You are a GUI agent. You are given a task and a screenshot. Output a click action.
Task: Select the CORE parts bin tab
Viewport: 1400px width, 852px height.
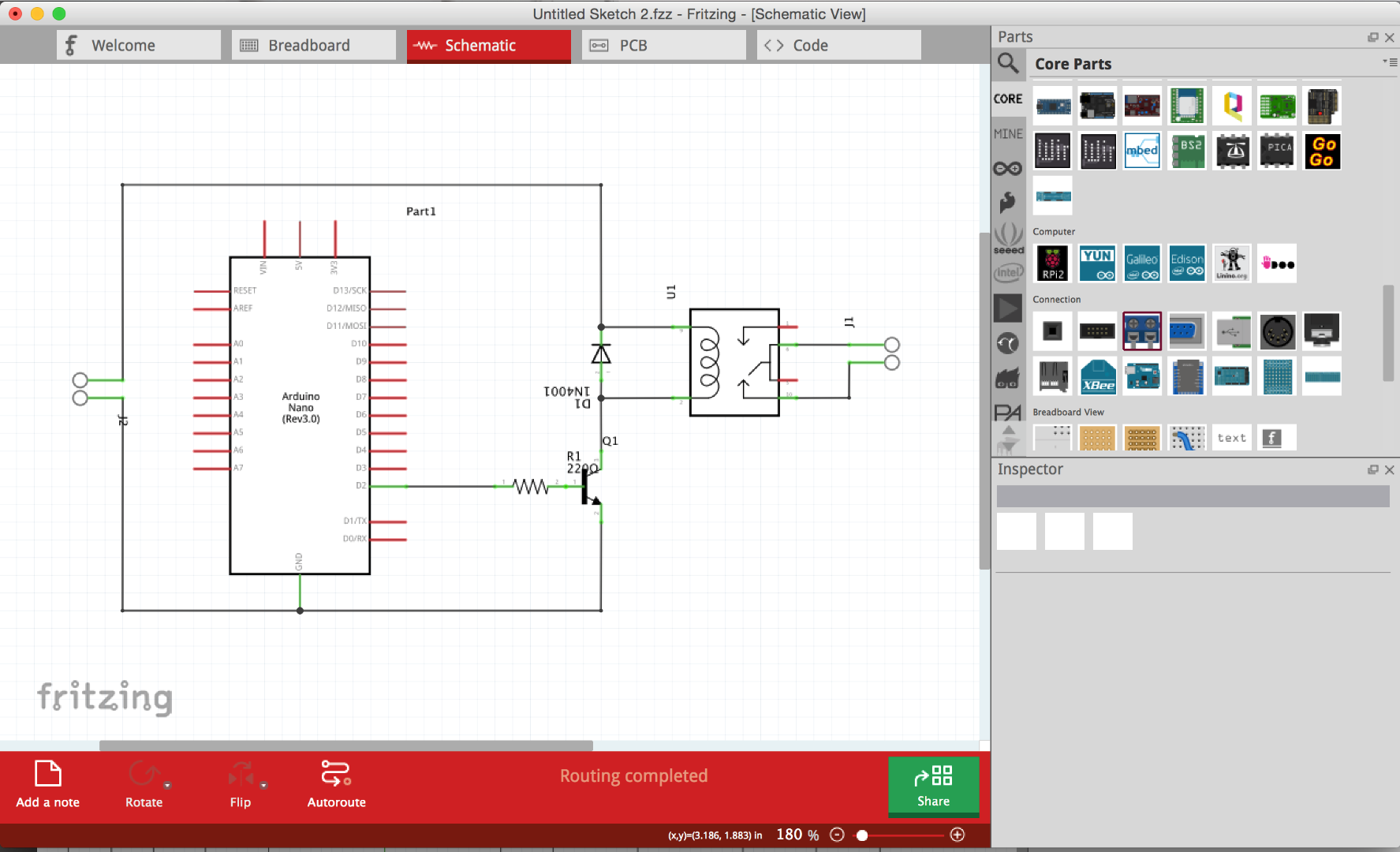tap(1008, 99)
